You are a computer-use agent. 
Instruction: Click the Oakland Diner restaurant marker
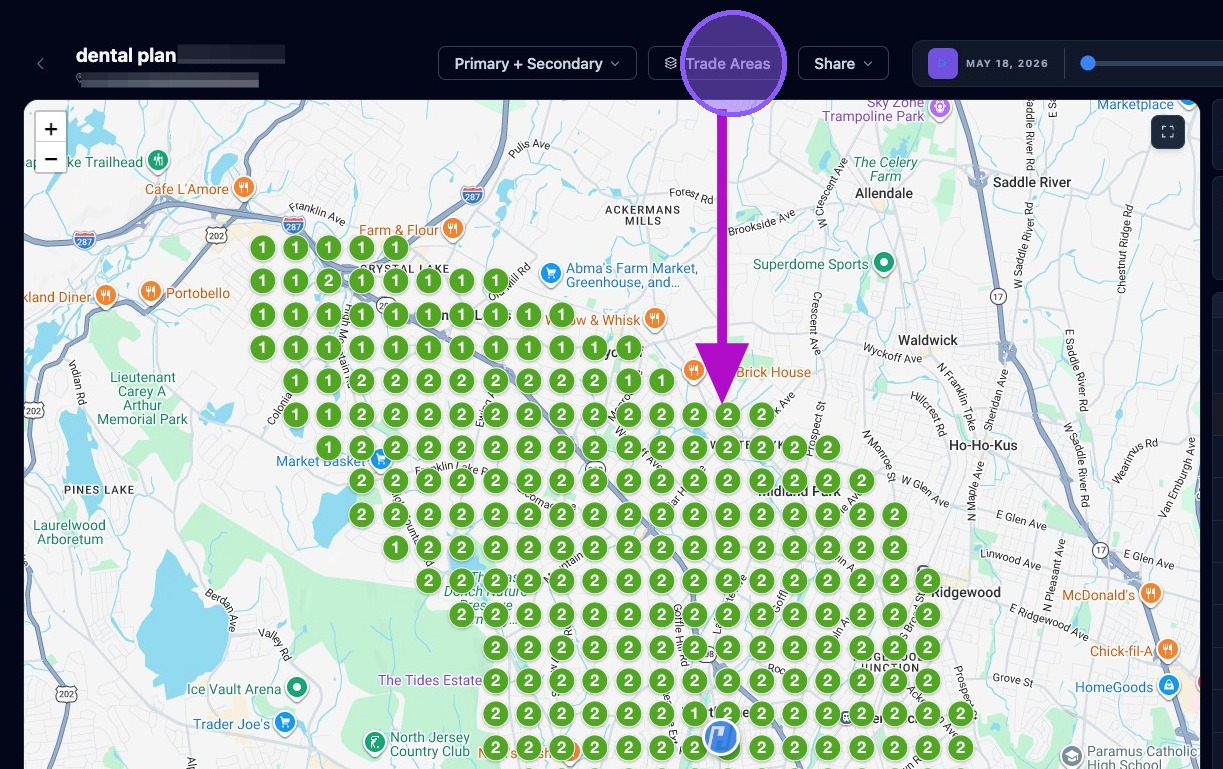coord(106,296)
